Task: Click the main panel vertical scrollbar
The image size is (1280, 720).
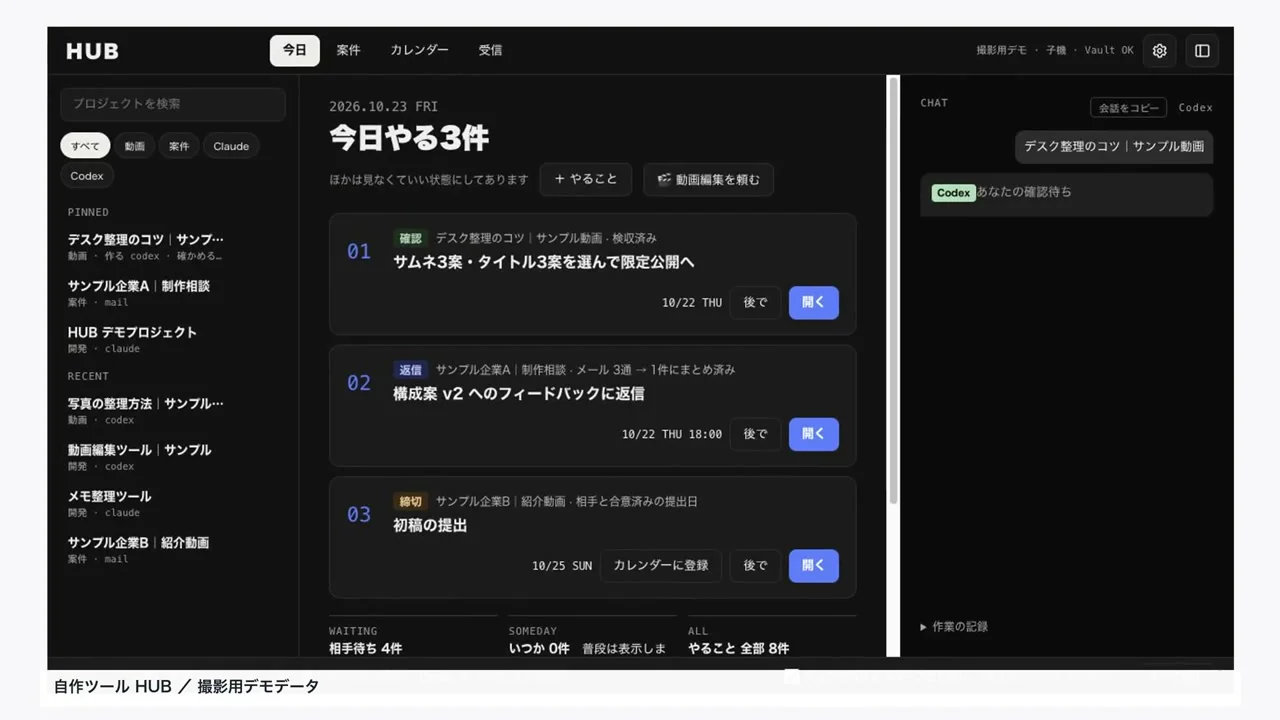Action: [892, 291]
